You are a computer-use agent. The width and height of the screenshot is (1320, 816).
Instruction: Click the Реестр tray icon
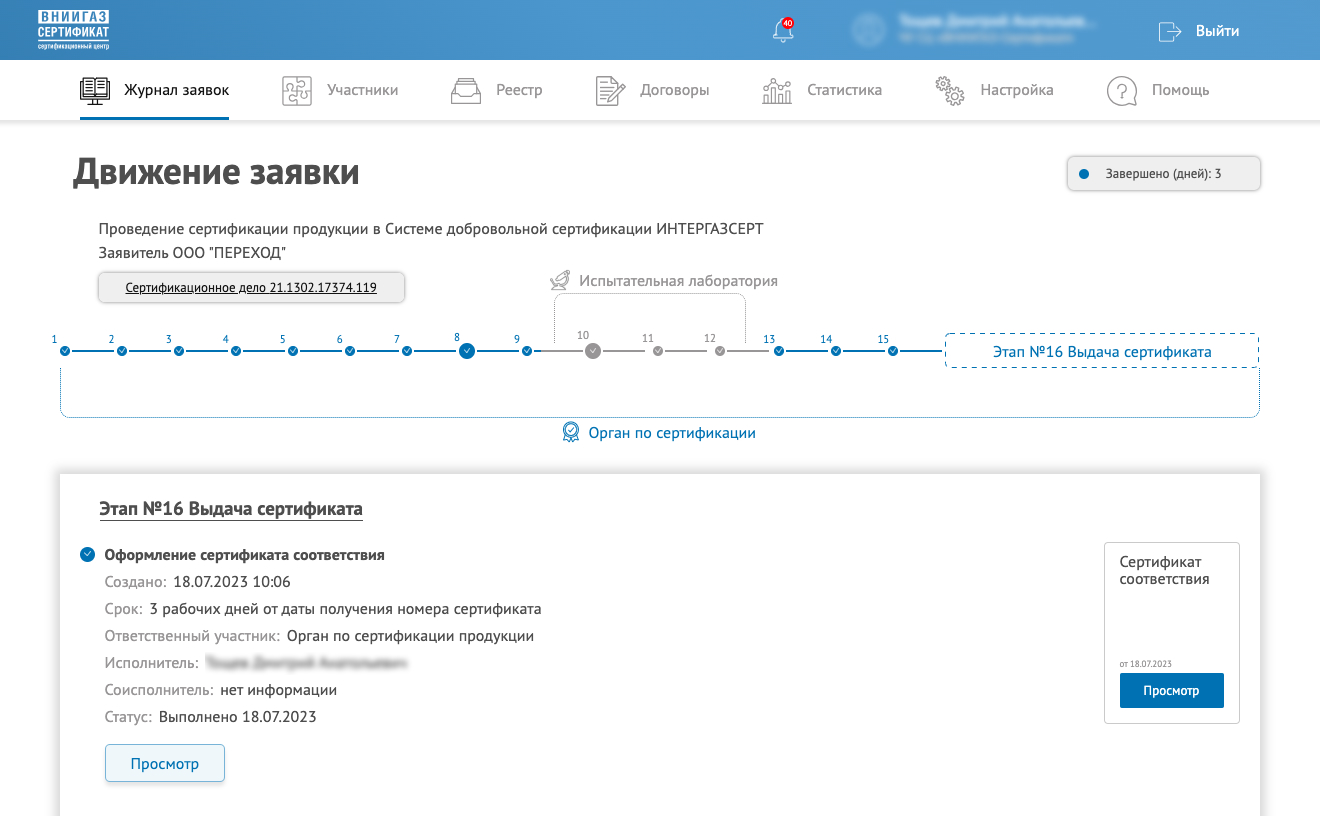[466, 90]
